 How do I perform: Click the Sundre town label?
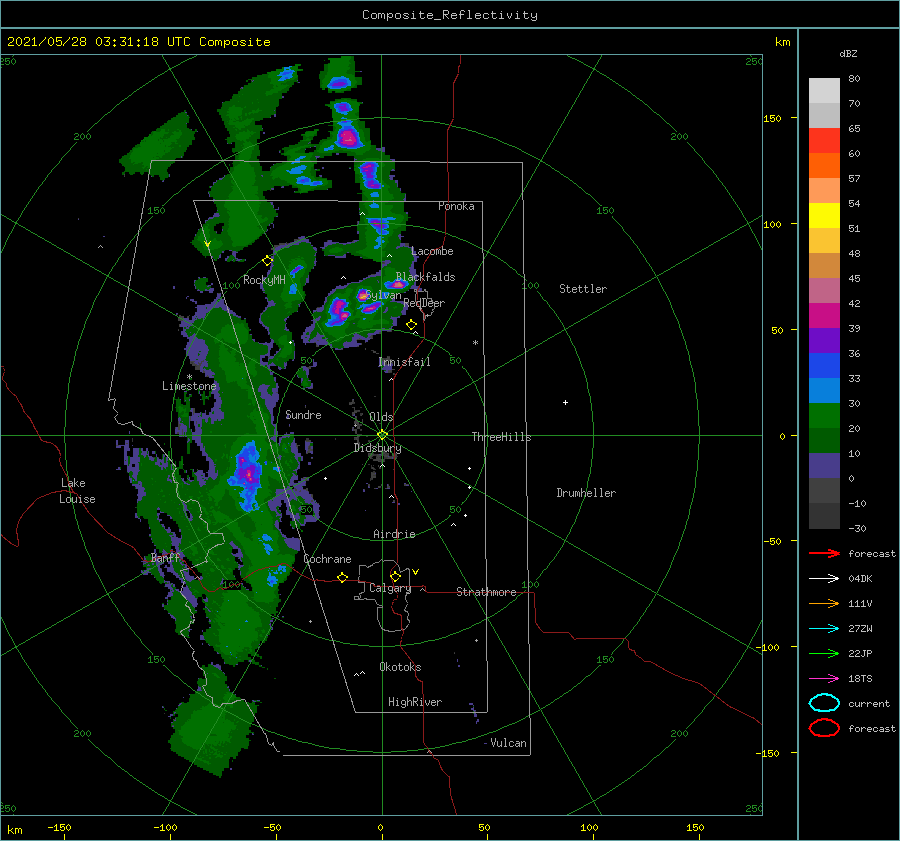click(x=303, y=414)
